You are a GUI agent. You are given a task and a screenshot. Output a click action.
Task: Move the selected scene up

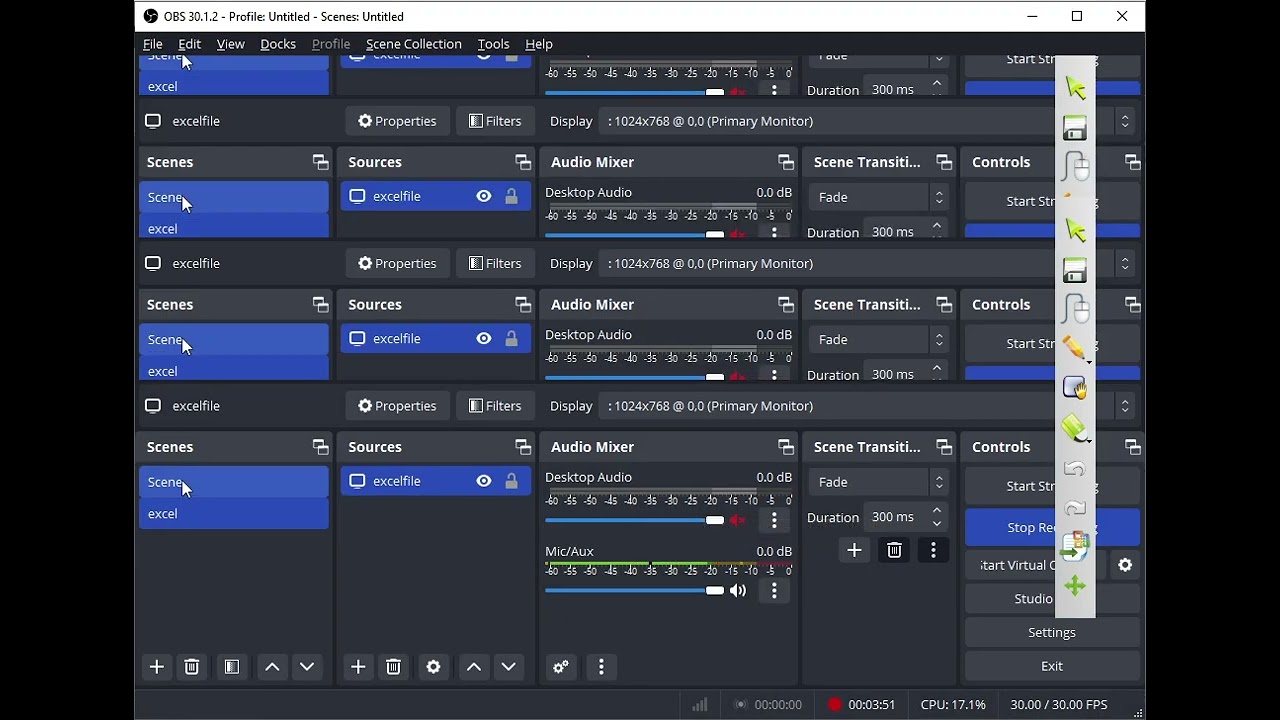(x=272, y=667)
